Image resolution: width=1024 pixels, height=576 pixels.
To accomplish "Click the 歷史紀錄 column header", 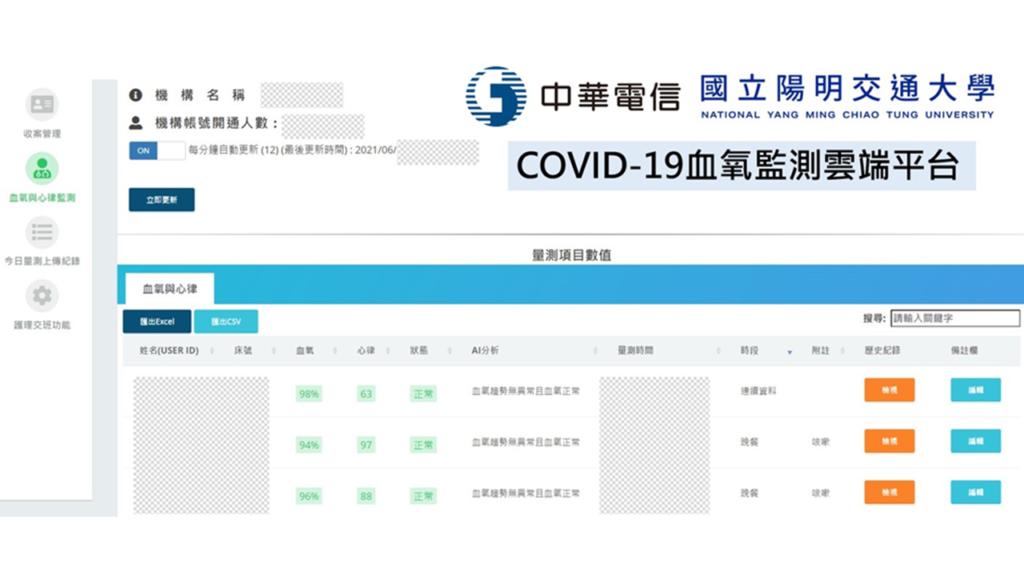I will pos(882,351).
